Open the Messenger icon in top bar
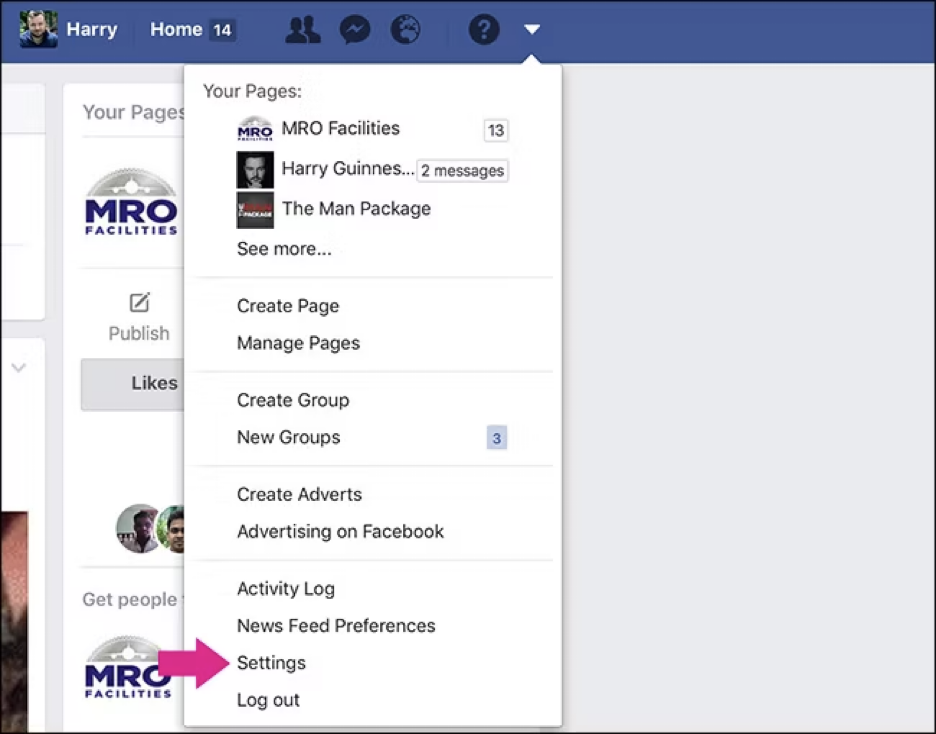The height and width of the screenshot is (734, 936). (355, 30)
